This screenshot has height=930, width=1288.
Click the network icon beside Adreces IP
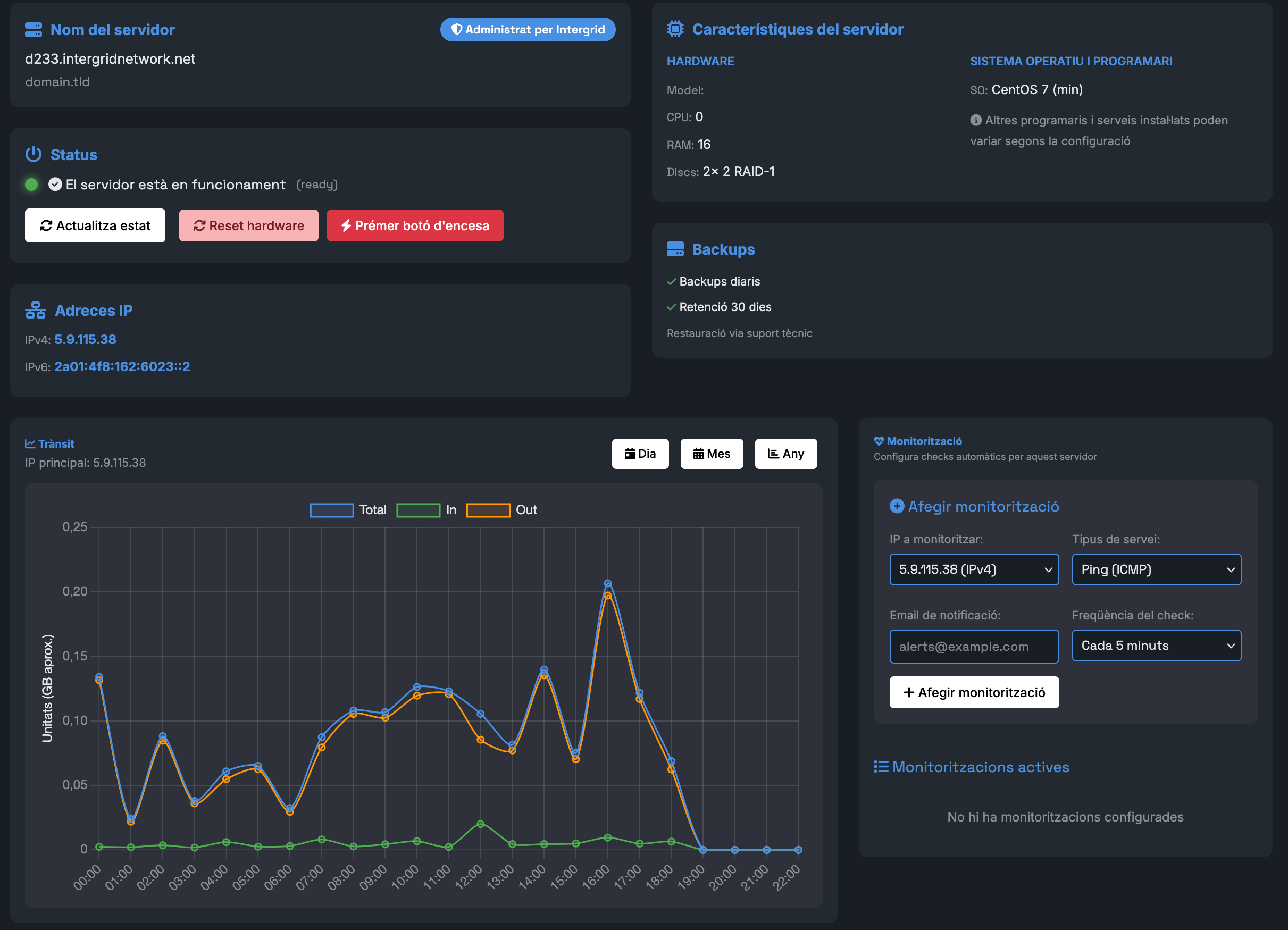(35, 311)
